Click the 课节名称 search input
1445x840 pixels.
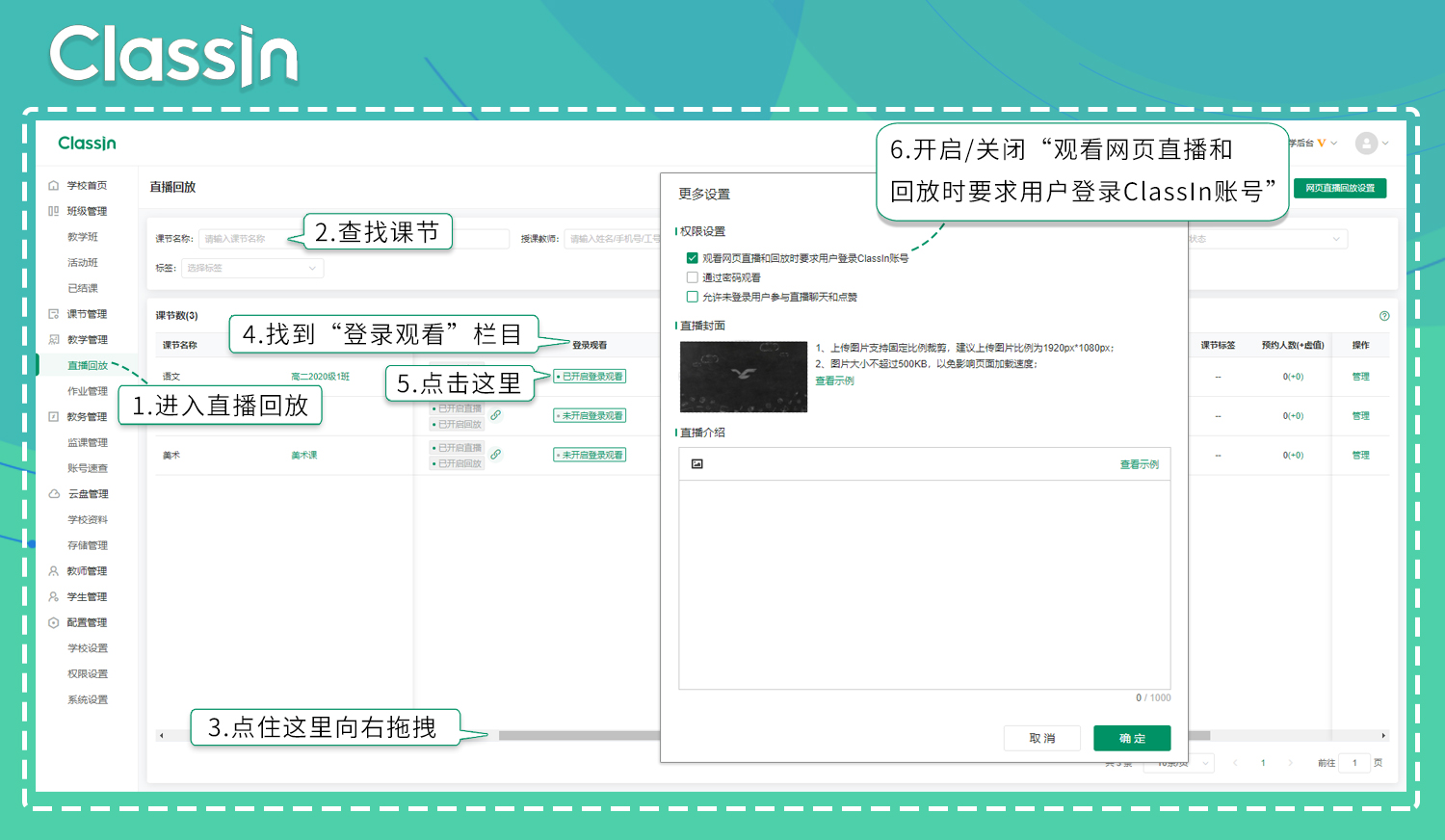pos(354,239)
